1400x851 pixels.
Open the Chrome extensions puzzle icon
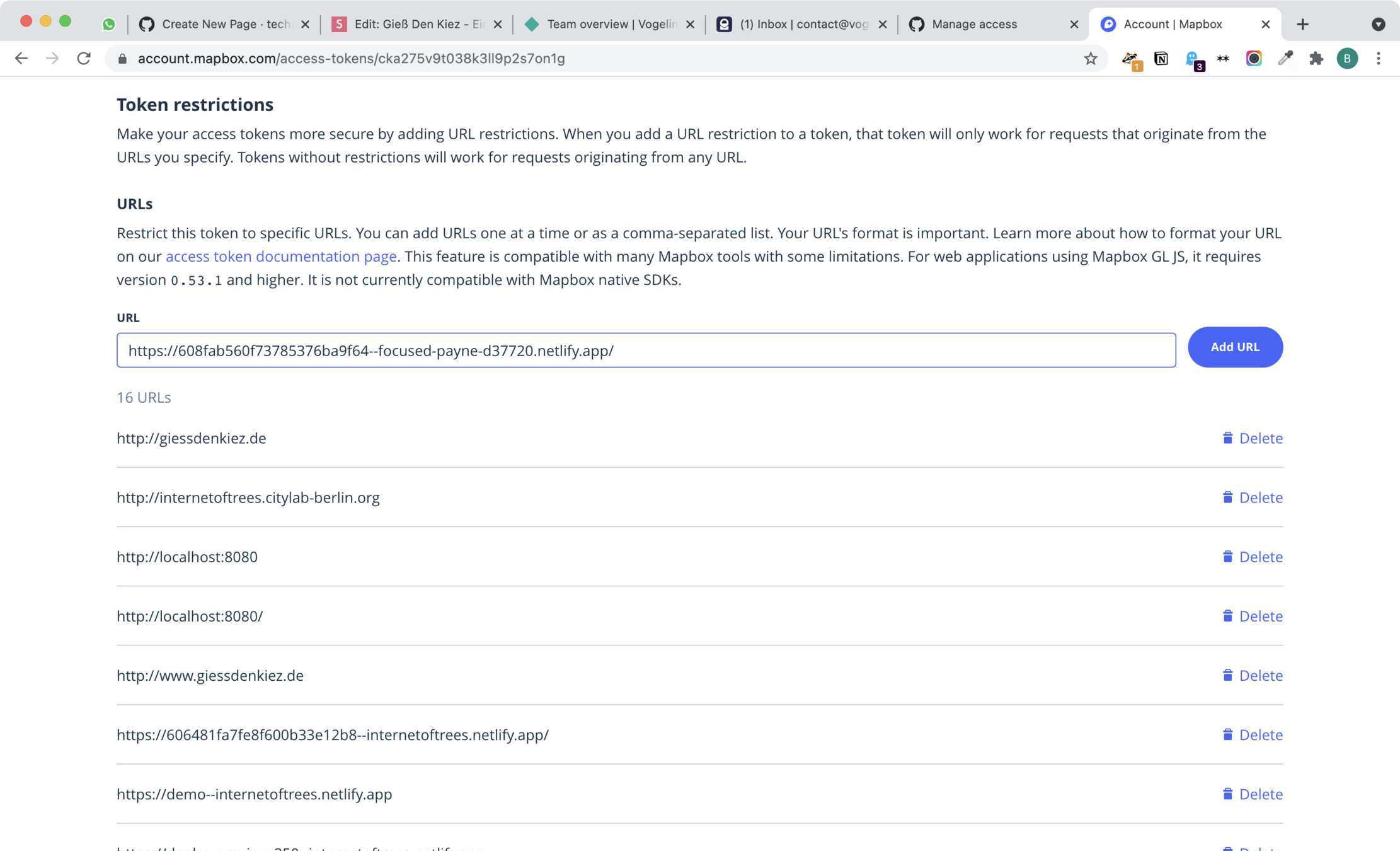[1316, 59]
